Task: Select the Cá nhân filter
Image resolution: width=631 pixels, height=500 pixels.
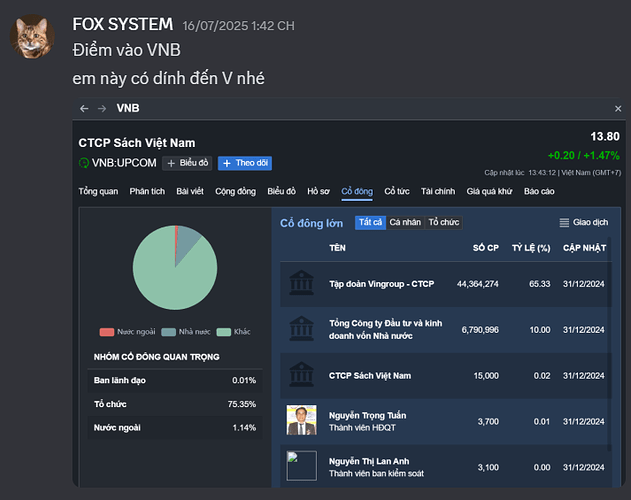Action: point(405,222)
